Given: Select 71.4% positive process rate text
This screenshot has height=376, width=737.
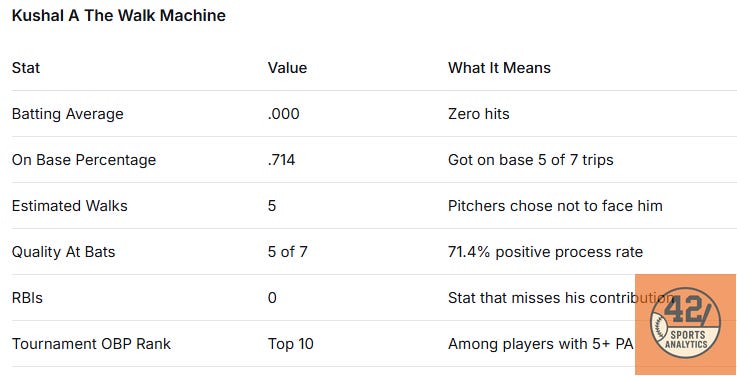Looking at the screenshot, I should click(545, 252).
